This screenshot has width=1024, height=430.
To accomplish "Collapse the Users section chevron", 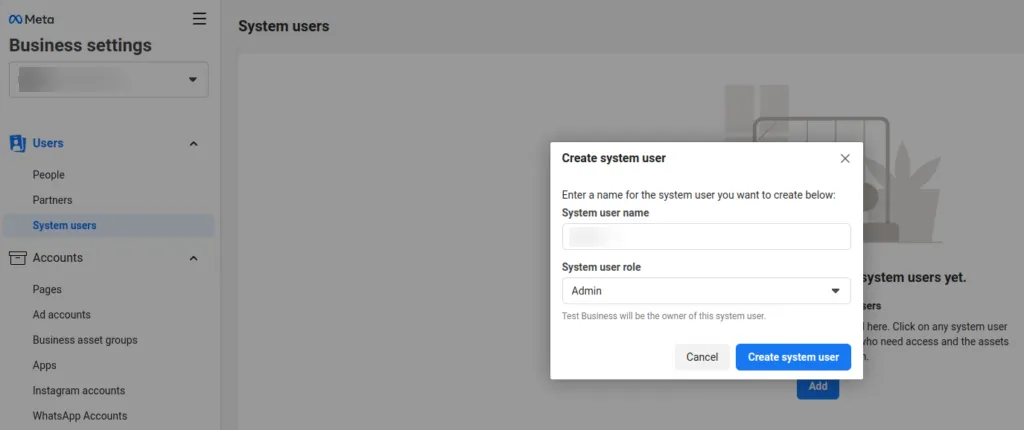I will 193,144.
